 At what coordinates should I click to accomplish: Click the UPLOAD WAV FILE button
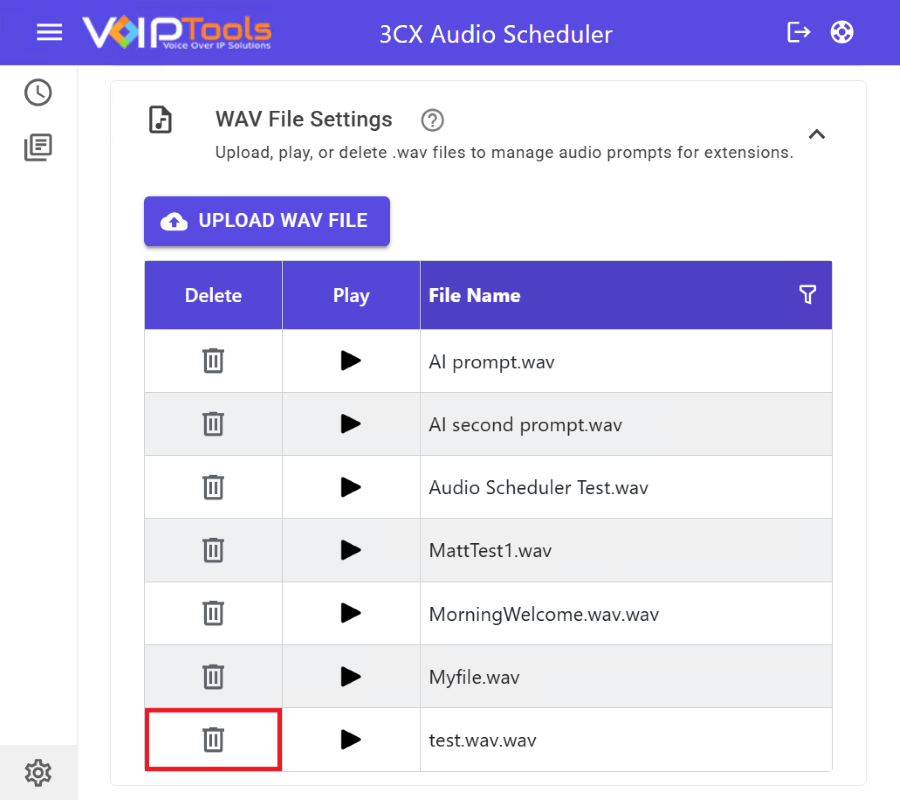(x=267, y=221)
